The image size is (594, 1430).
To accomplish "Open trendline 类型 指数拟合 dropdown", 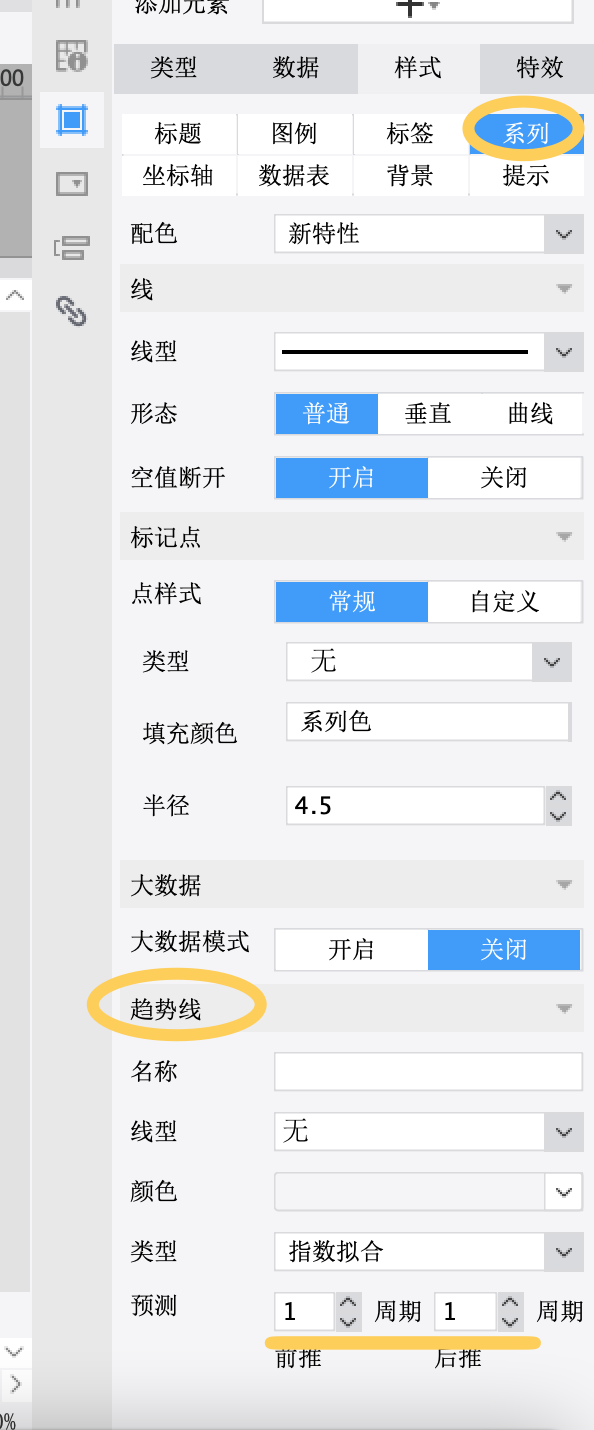I will [429, 1251].
